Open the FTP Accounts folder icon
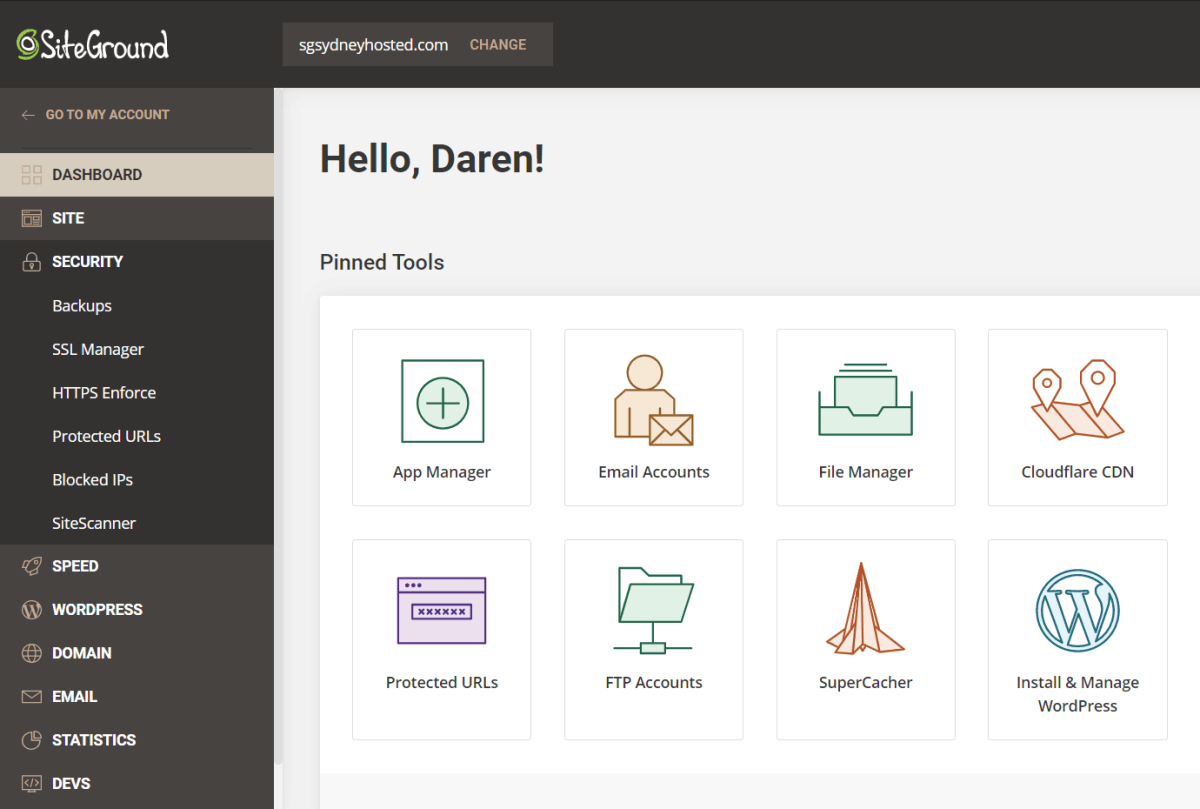The image size is (1200, 809). [653, 610]
